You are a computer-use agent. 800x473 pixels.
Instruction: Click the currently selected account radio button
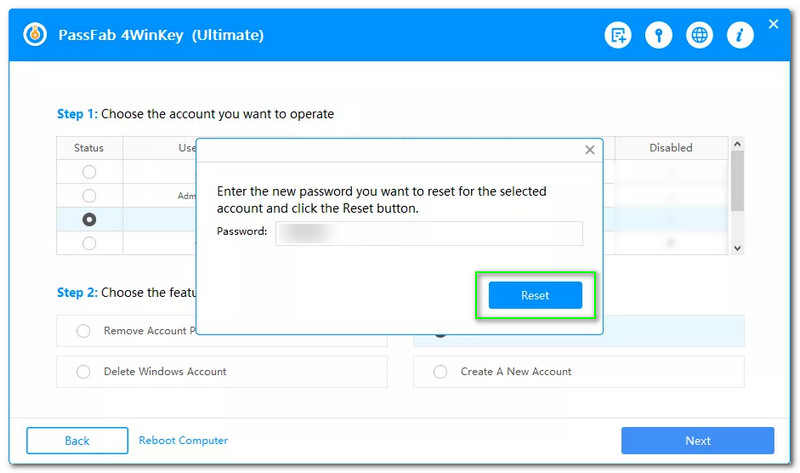[89, 219]
